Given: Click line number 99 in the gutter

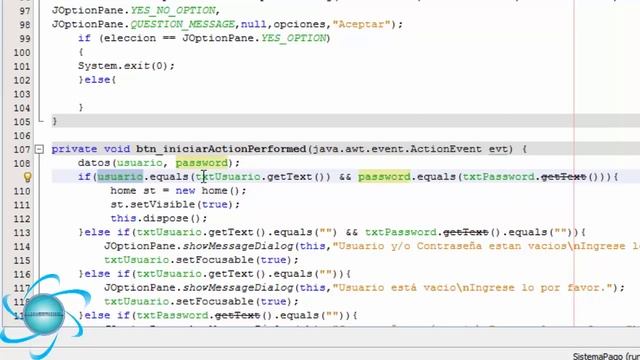Looking at the screenshot, I should (24, 38).
